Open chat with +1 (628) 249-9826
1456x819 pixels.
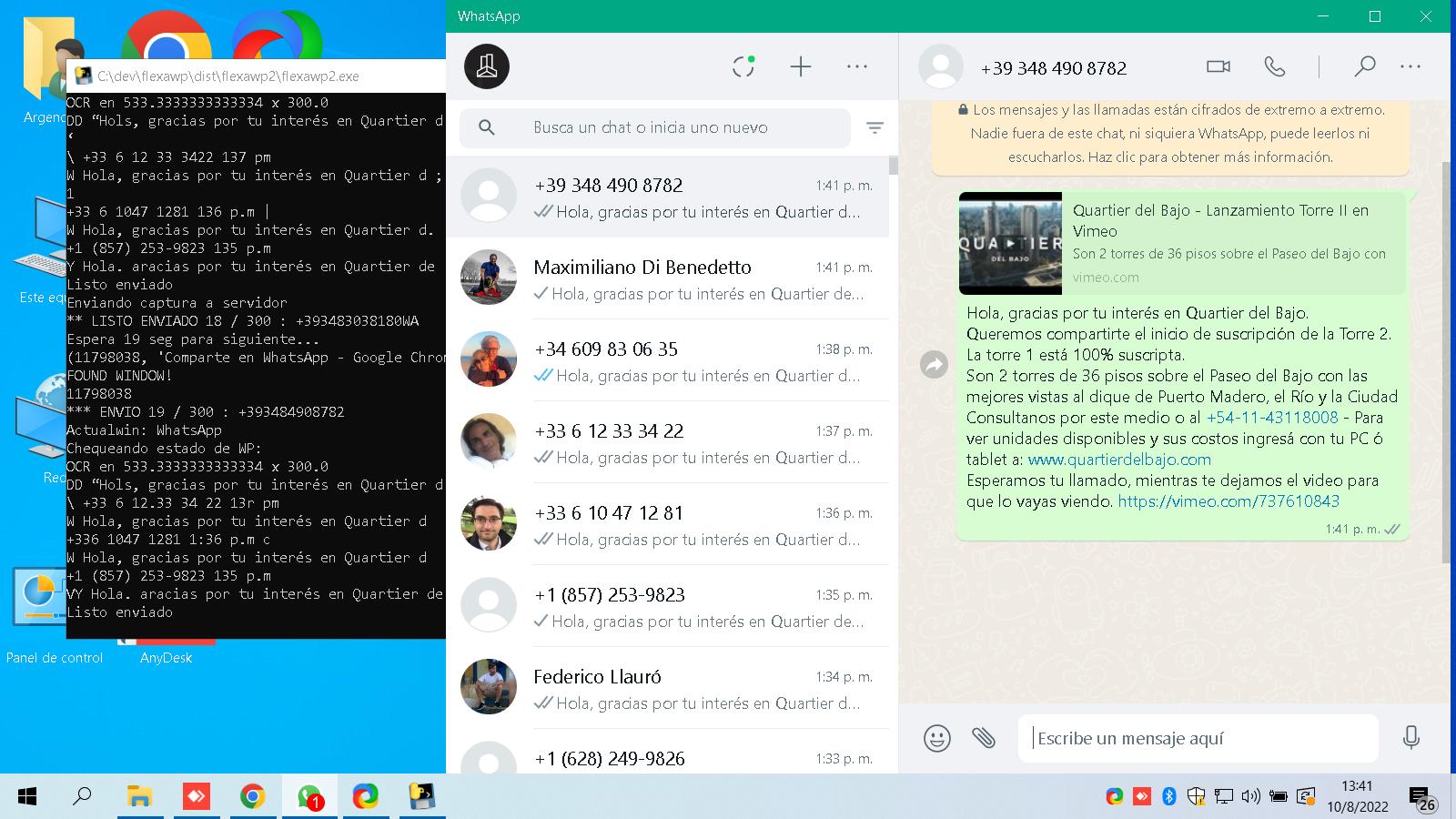[x=667, y=753]
